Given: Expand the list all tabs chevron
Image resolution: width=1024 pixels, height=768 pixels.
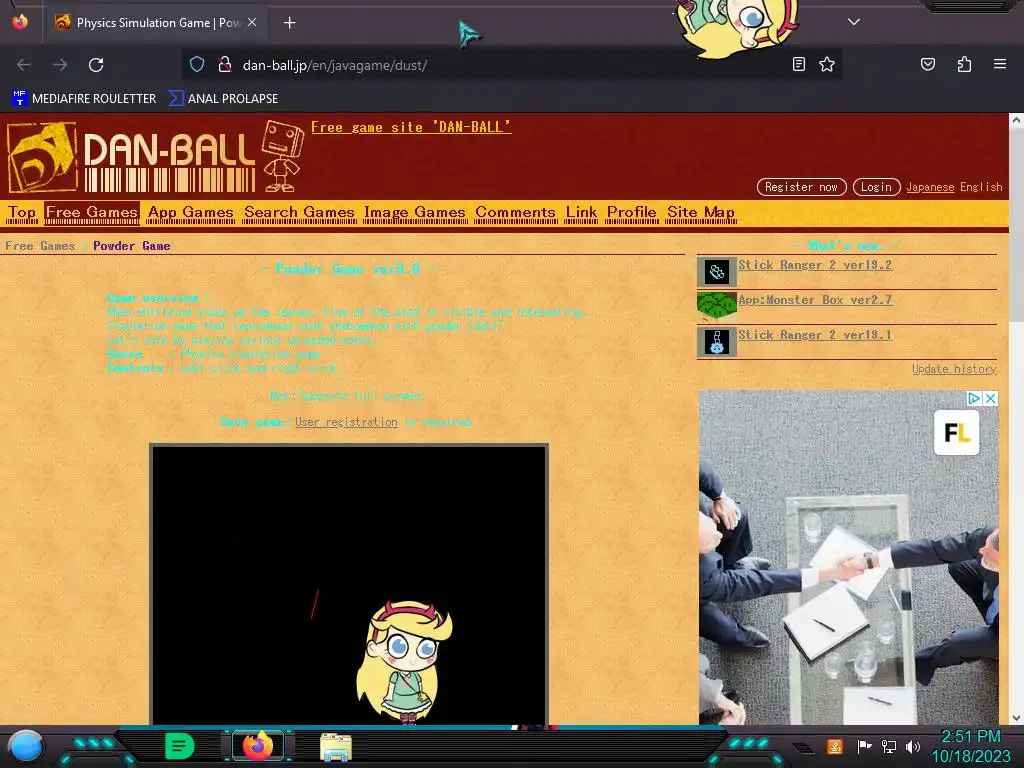Looking at the screenshot, I should pos(854,22).
